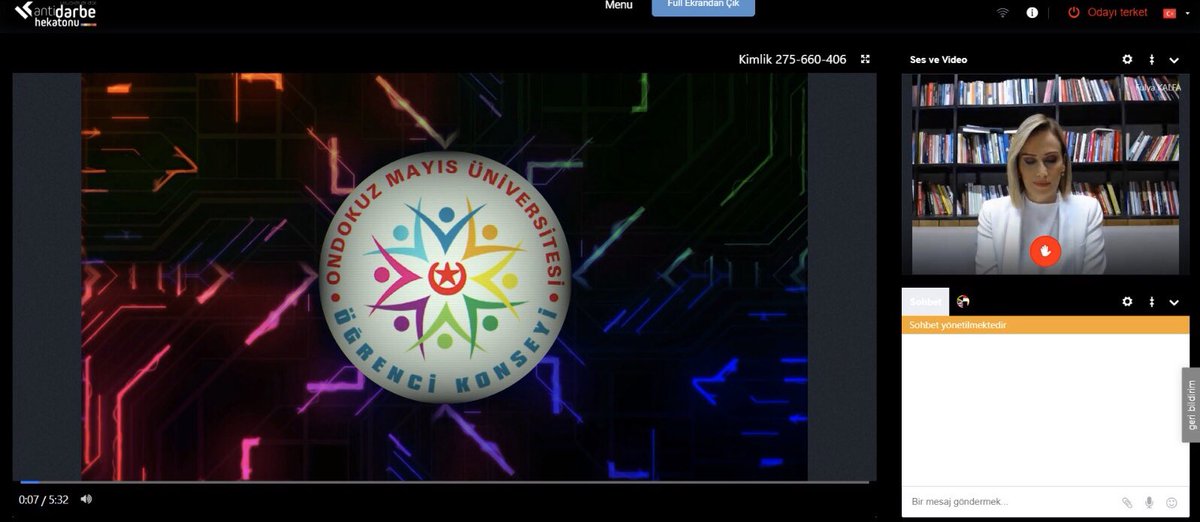Open the antidarbe hekatonu logo
This screenshot has width=1200, height=522.
click(56, 13)
